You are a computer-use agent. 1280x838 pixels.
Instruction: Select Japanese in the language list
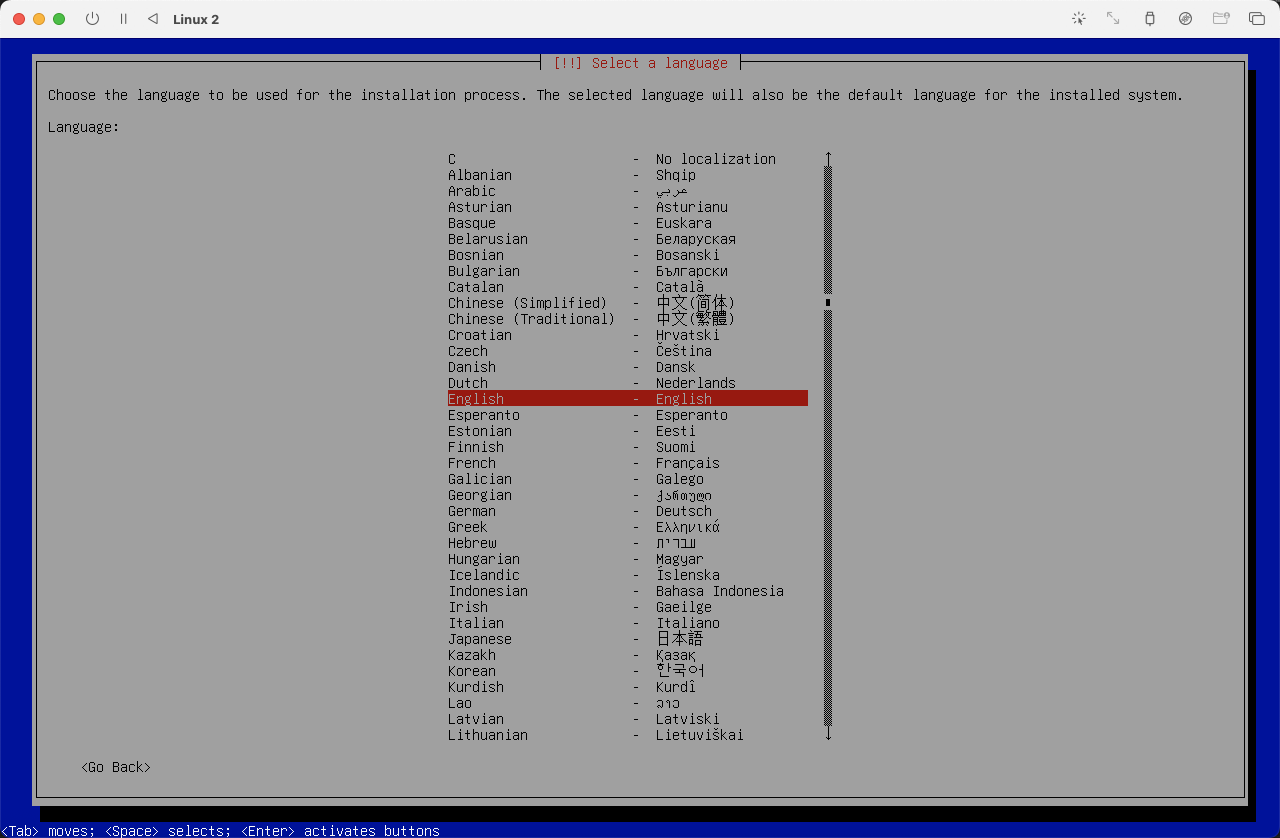click(480, 639)
